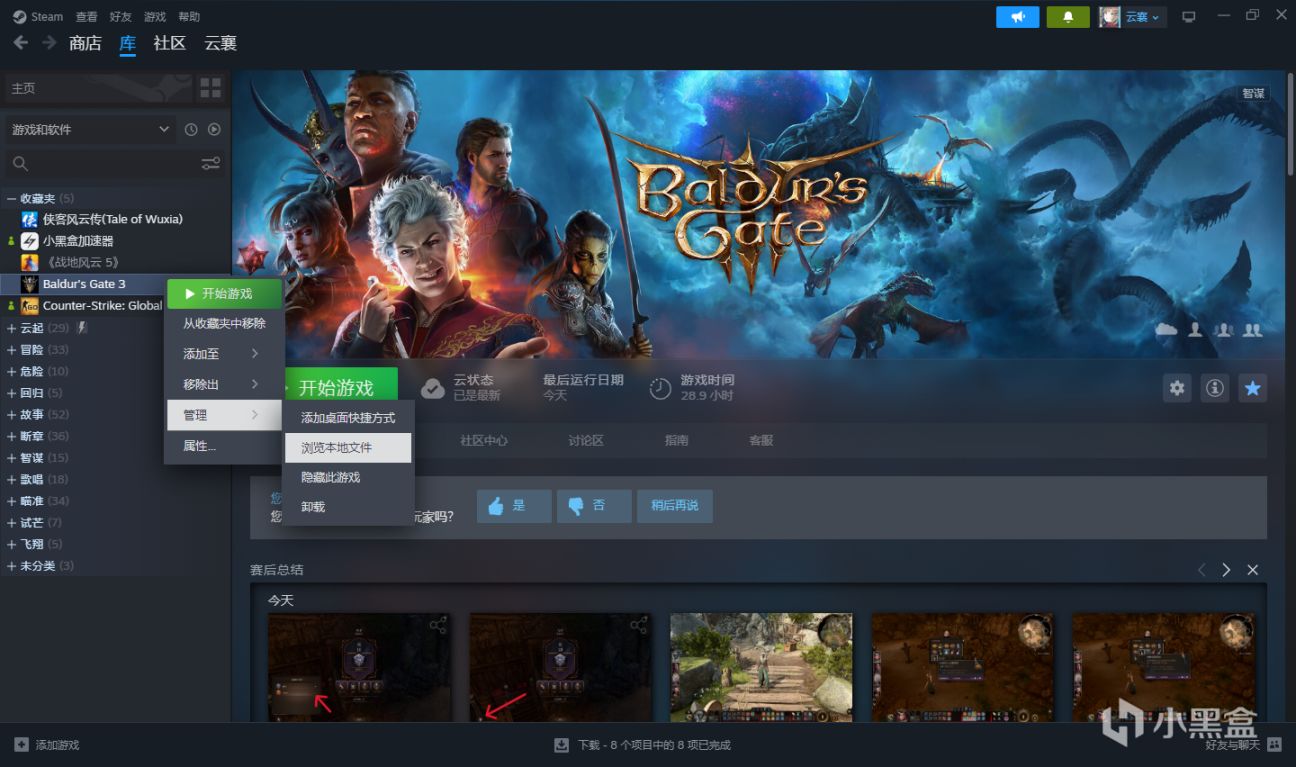Viewport: 1296px width, 767px height.
Task: Open the 讨论区 tab
Action: pos(586,440)
